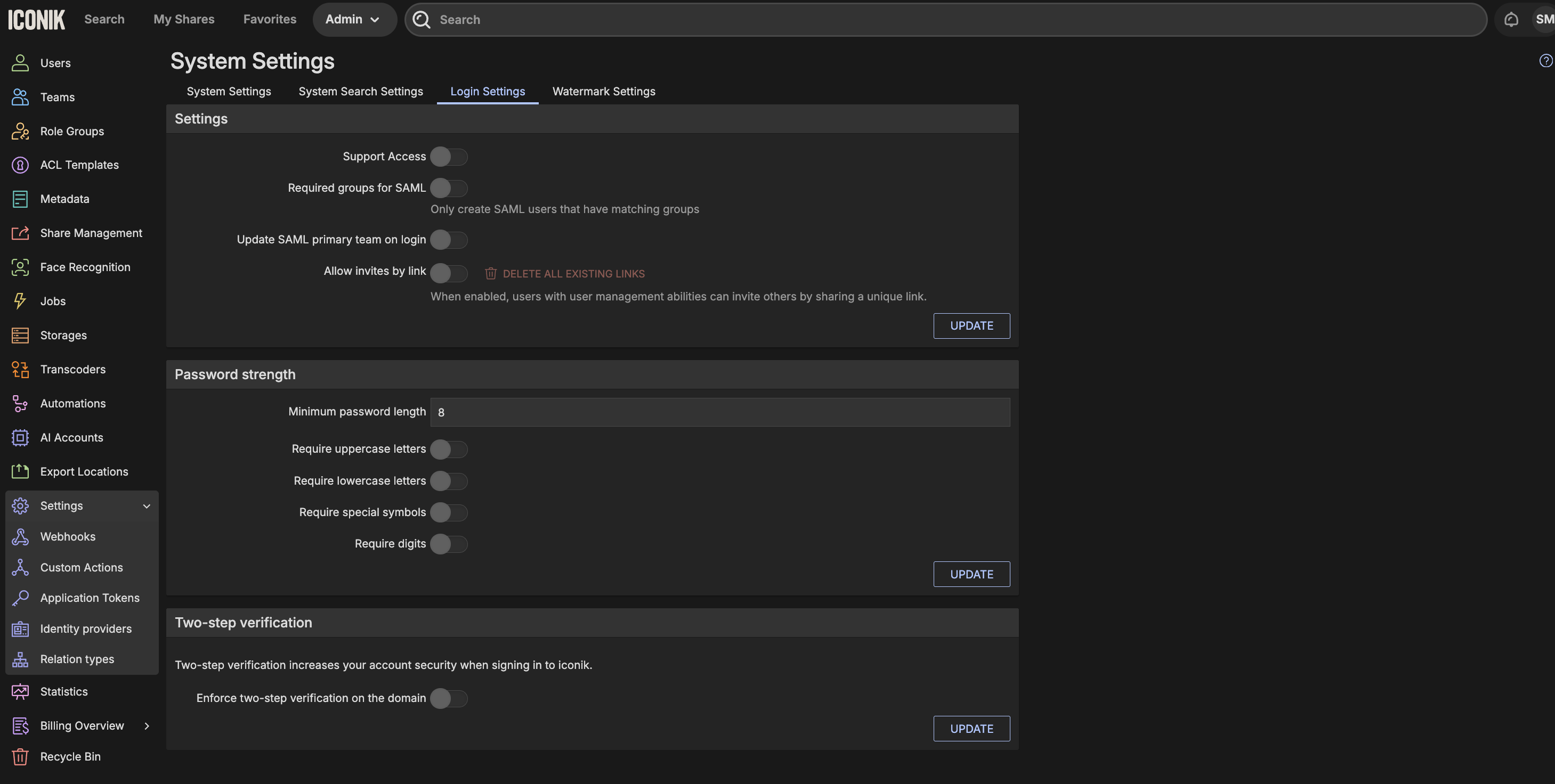Turn on Allow invites by link
The width and height of the screenshot is (1555, 784).
click(449, 273)
